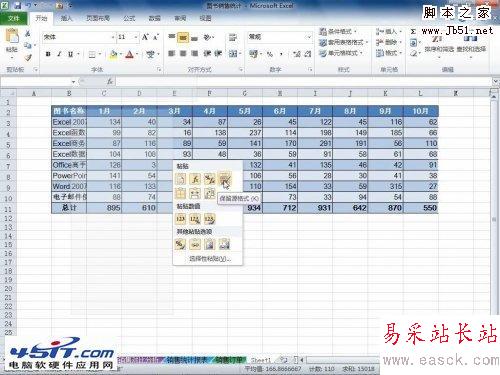
Task: Choose Keep Source Column Widths paste option
Action: pos(195,193)
